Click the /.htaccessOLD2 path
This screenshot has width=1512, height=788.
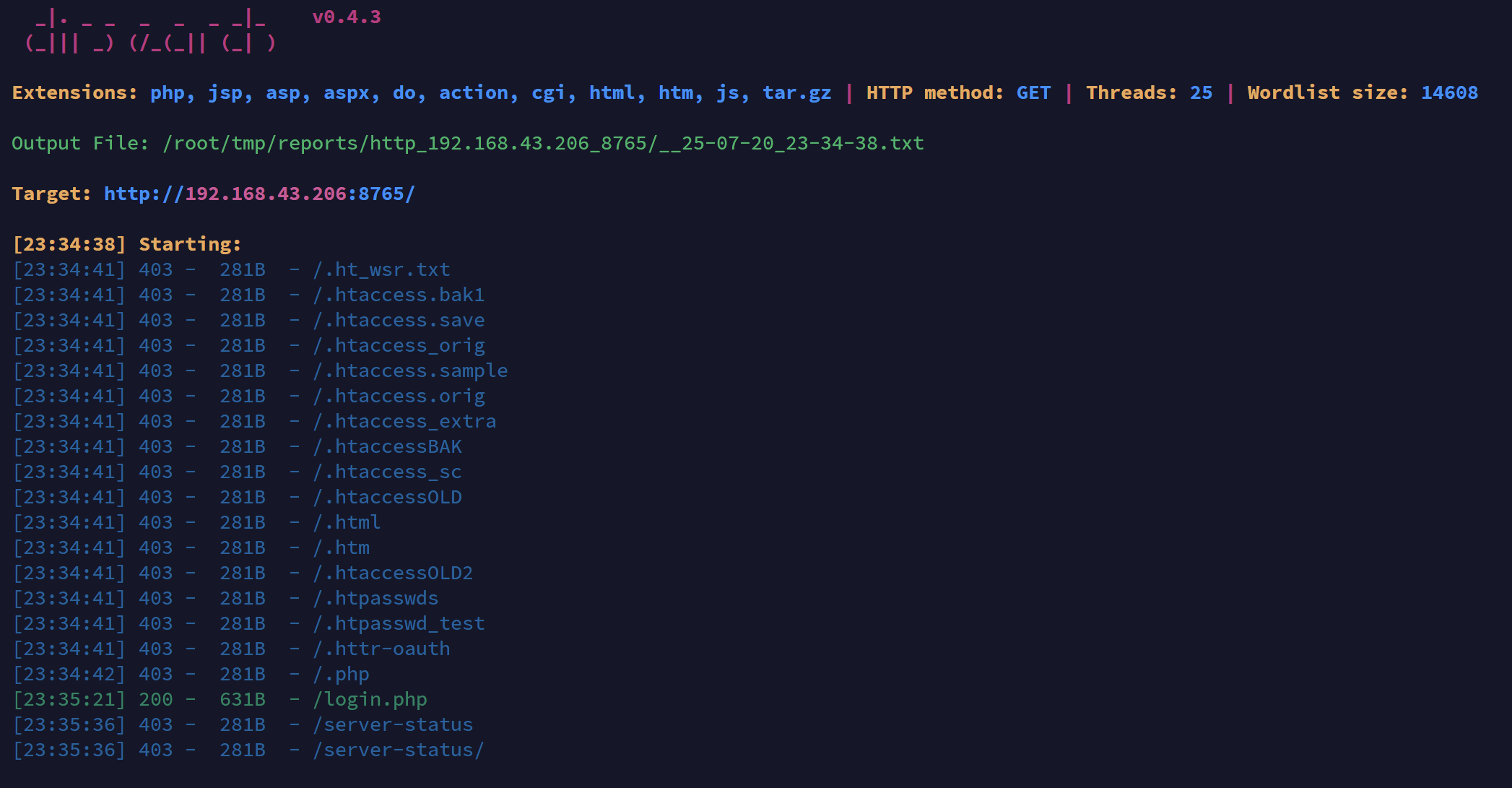(393, 573)
